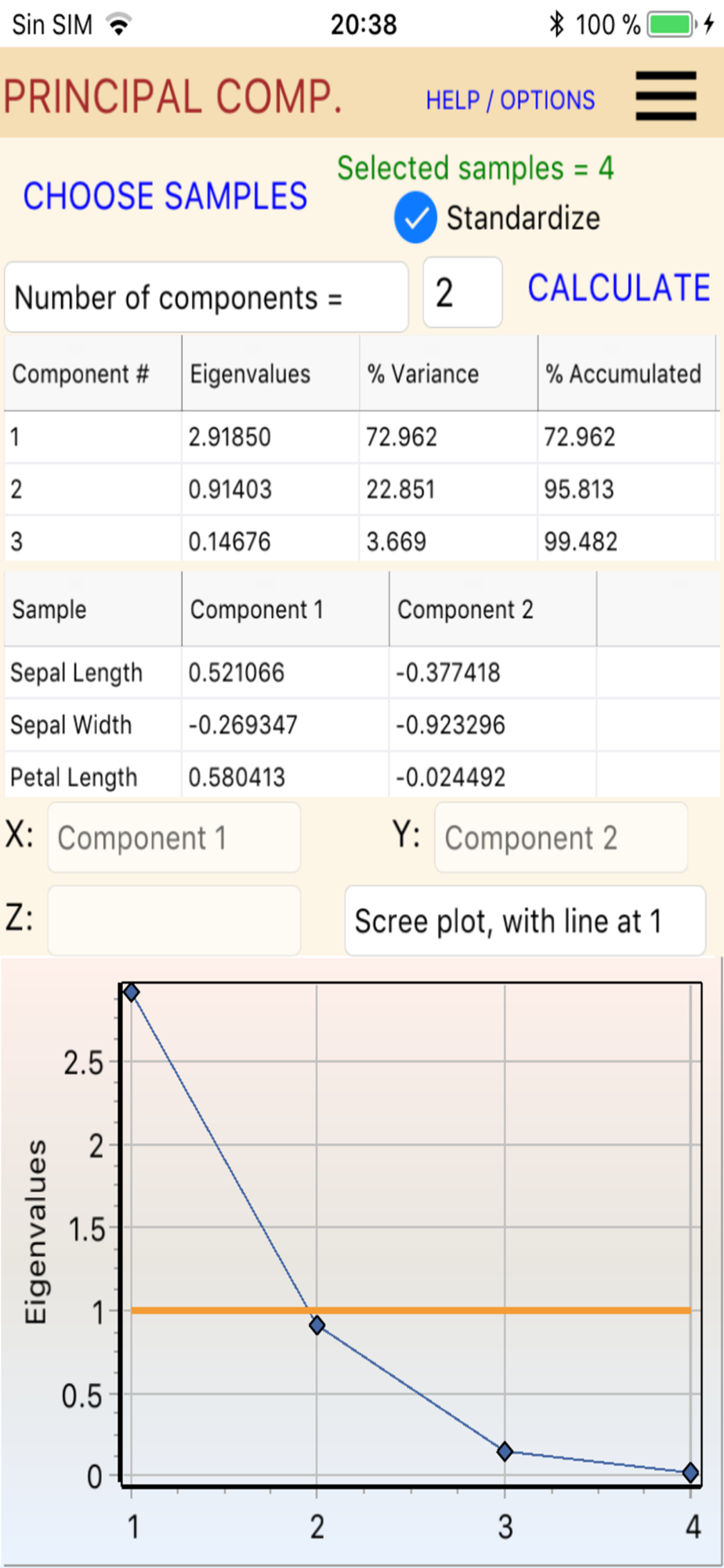724x1568 pixels.
Task: Tap CHOOSE SAMPLES
Action: pos(165,196)
